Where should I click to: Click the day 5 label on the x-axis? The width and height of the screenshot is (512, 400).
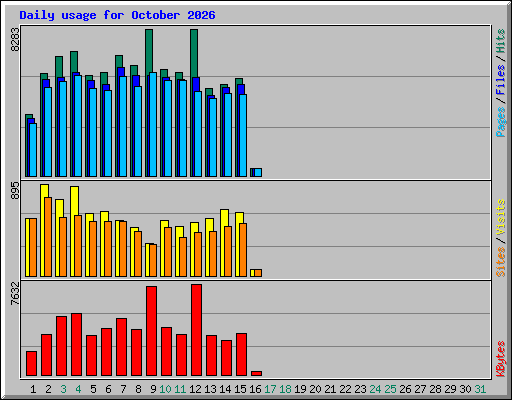(x=93, y=389)
